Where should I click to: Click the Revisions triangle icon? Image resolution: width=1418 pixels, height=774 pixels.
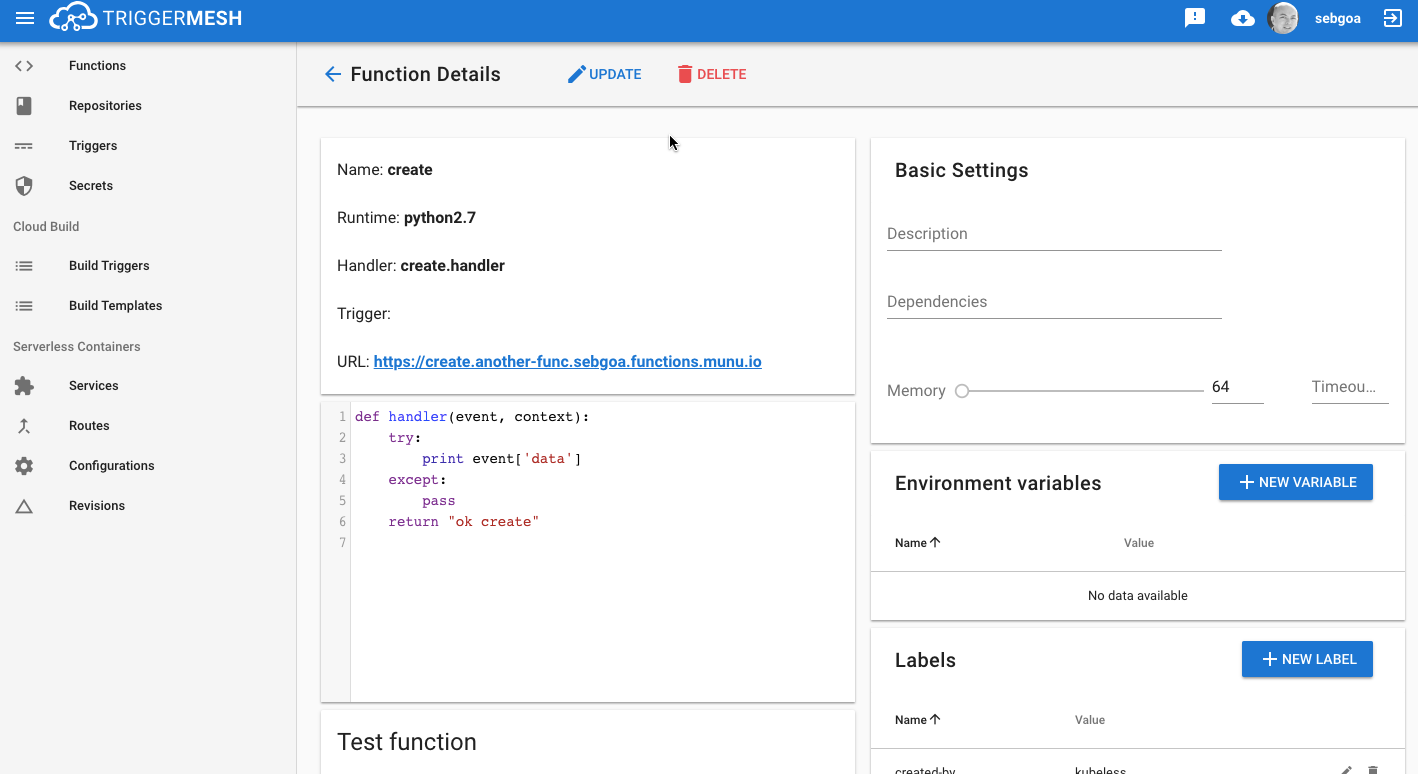(x=24, y=506)
